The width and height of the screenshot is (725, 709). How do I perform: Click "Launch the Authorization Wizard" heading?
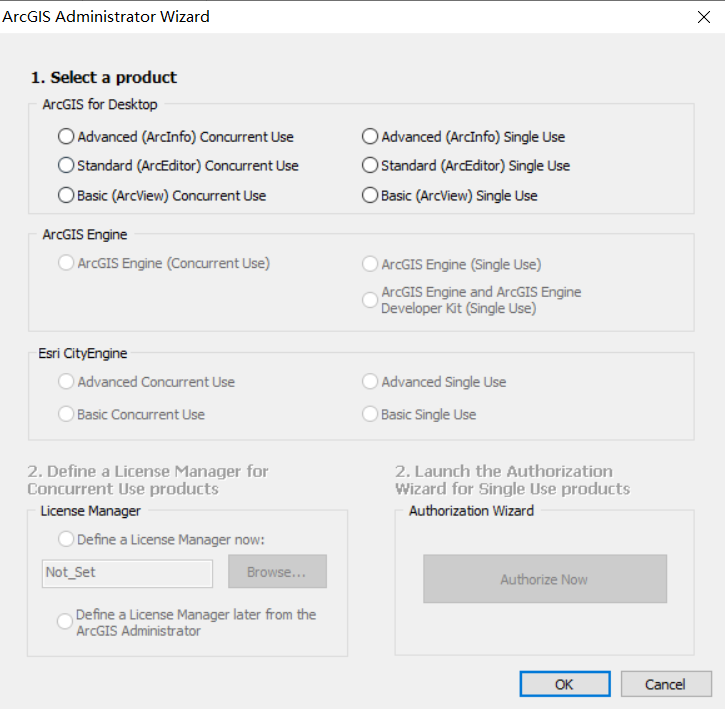(512, 480)
